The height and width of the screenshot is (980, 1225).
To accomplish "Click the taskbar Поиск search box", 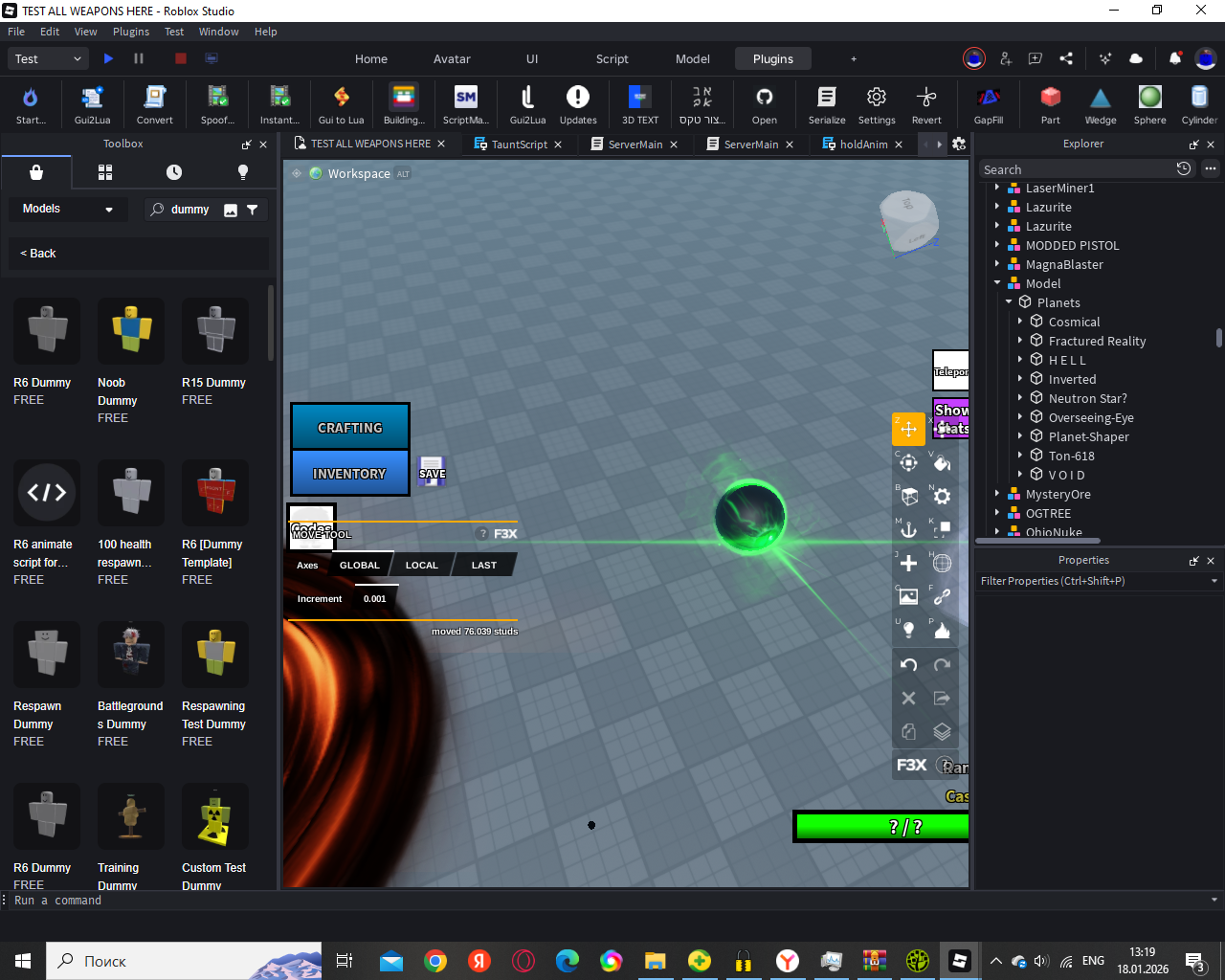I will pos(184,961).
